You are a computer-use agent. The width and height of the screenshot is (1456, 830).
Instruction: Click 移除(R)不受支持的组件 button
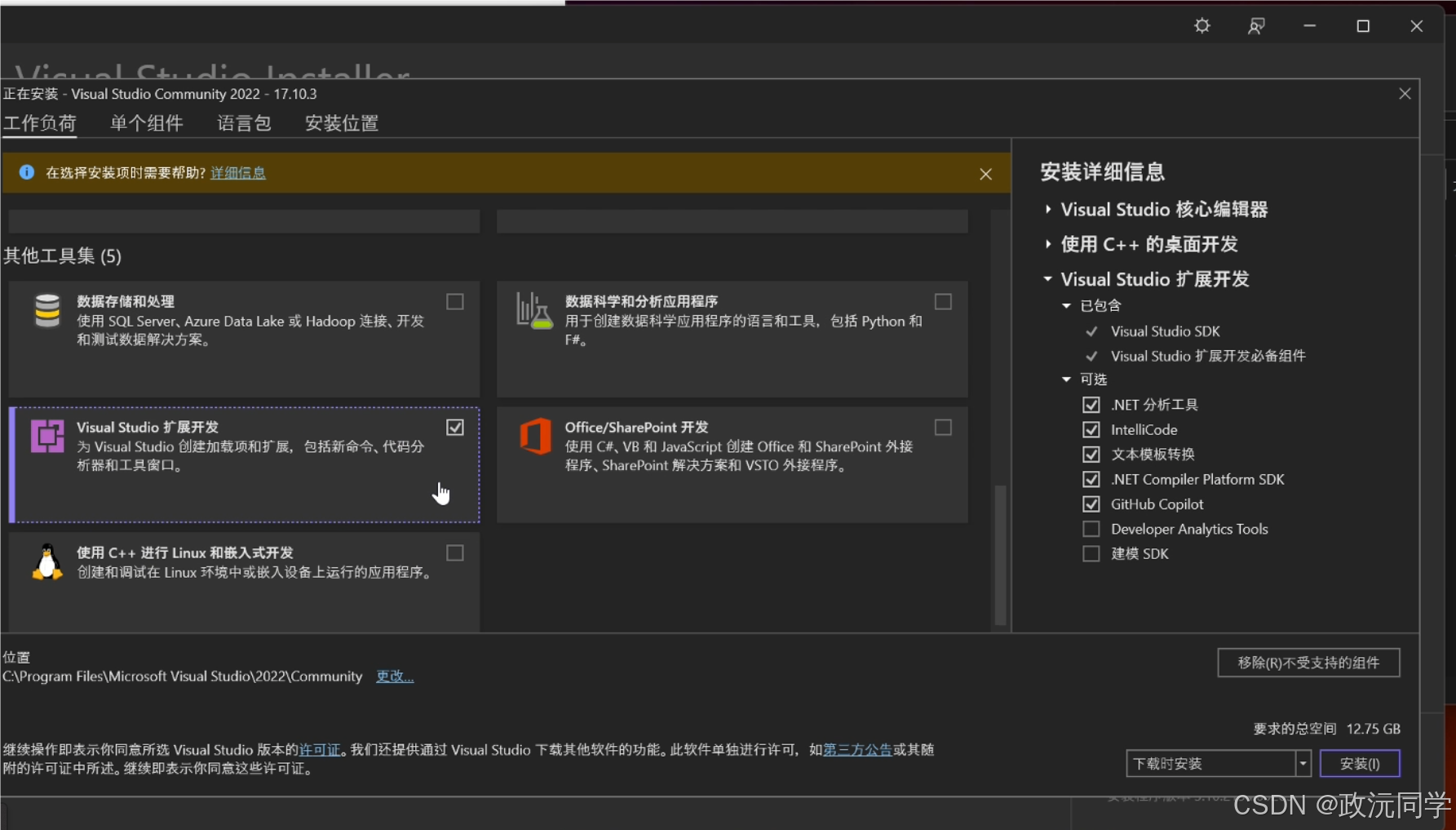coord(1308,663)
